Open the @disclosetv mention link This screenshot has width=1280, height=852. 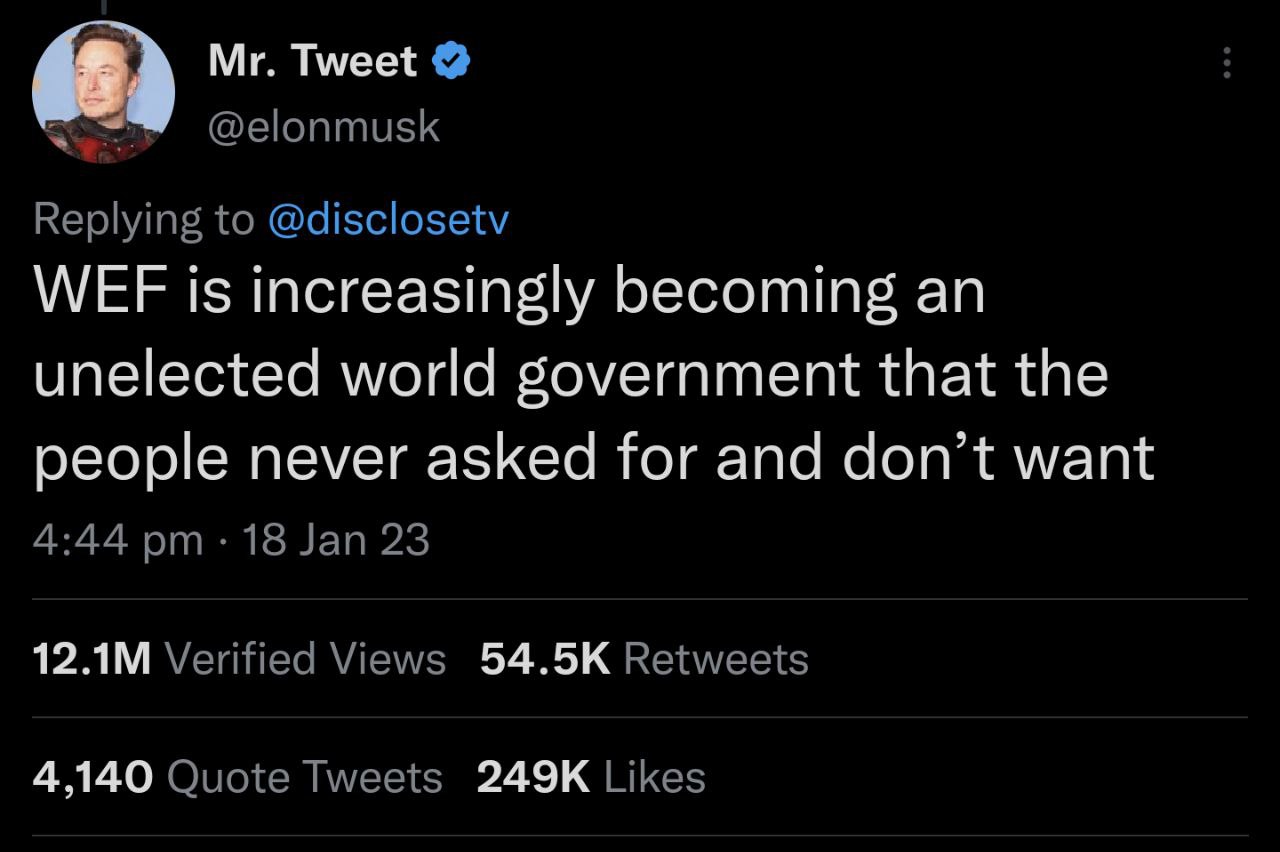[389, 220]
